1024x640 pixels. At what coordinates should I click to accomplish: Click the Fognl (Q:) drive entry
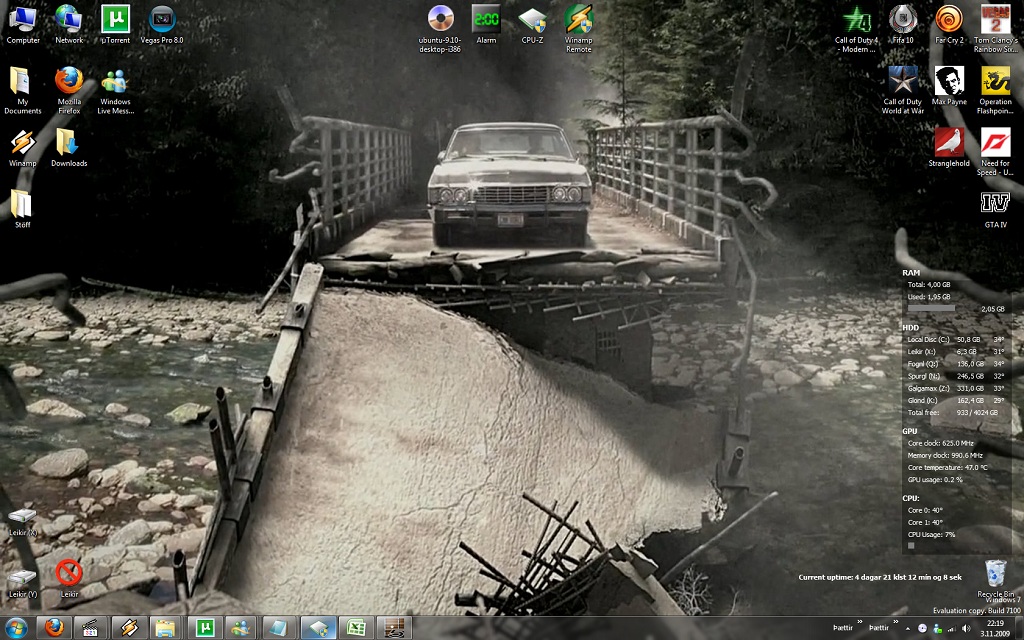tap(955, 364)
